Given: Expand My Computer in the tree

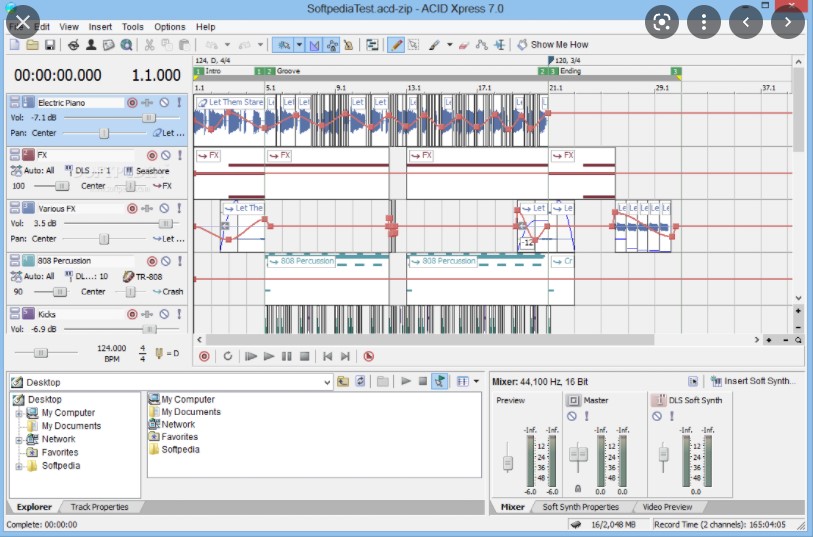Looking at the screenshot, I should [x=19, y=413].
